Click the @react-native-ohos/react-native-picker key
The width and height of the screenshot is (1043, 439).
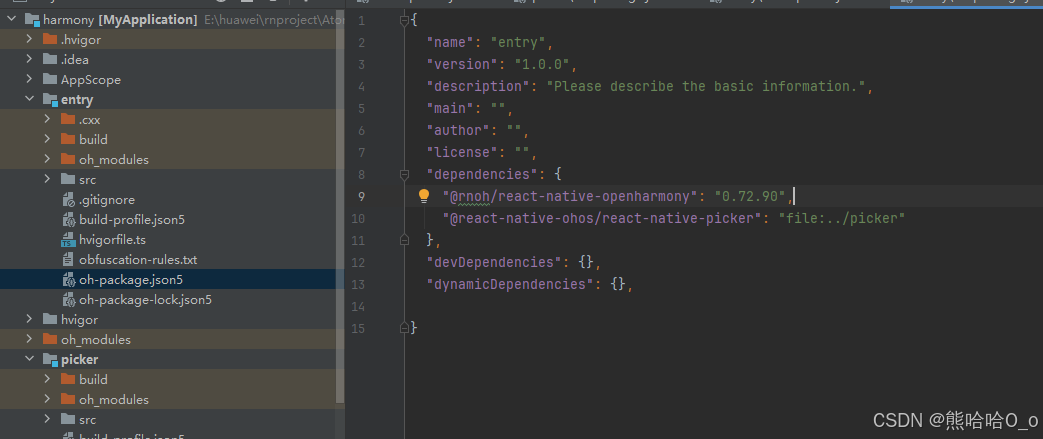pyautogui.click(x=603, y=218)
